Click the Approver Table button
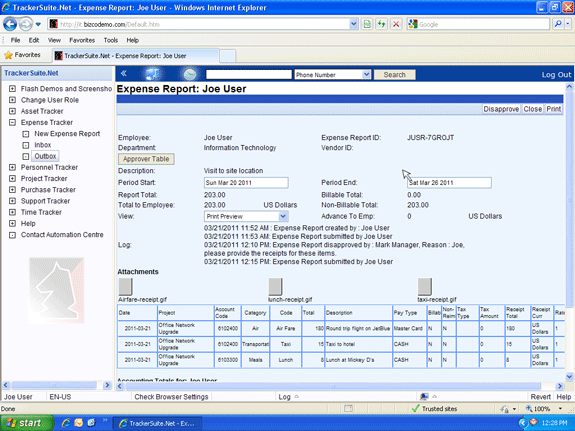 coord(146,159)
